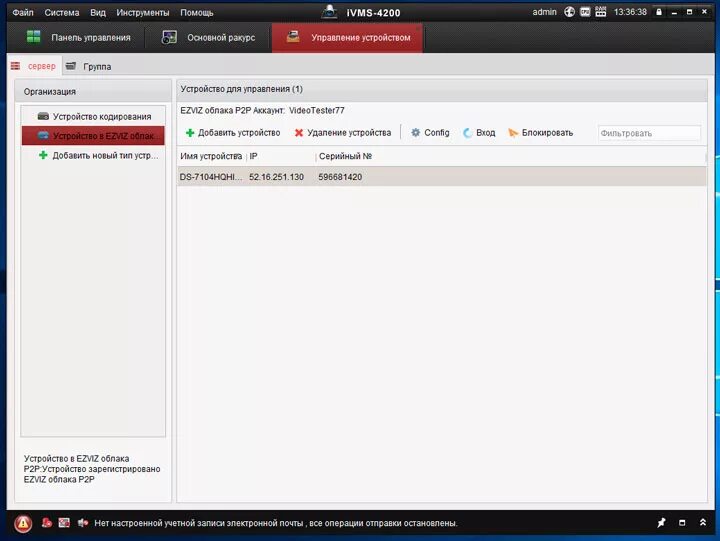Image resolution: width=720 pixels, height=541 pixels.
Task: Maximize the alarm panel window icon
Action: tap(682, 523)
